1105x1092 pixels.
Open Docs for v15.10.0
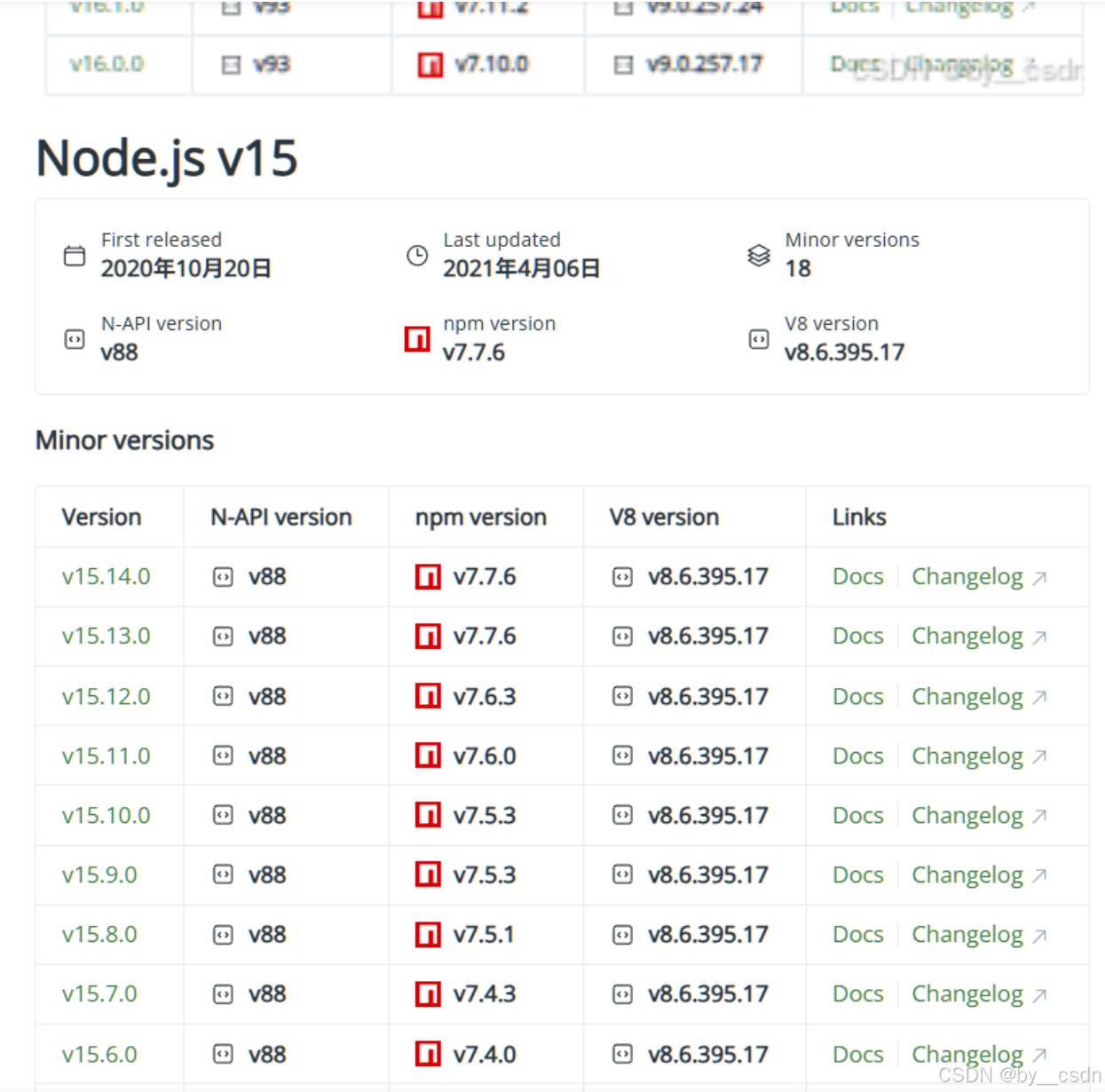pyautogui.click(x=858, y=816)
